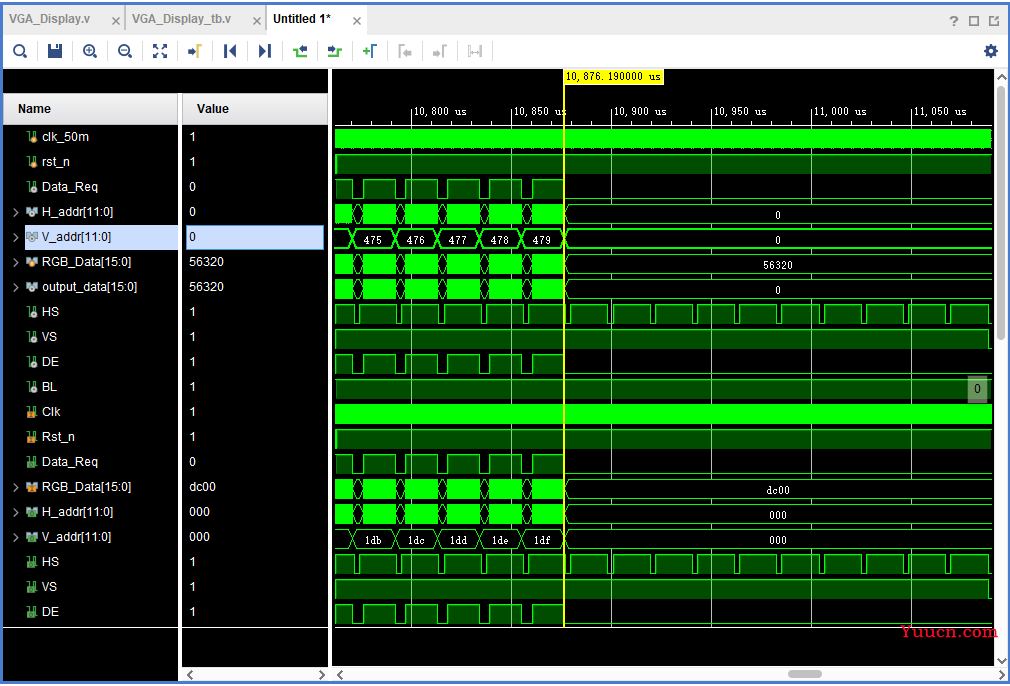Click the waveform horizontal scrollbar thumb
1010x686 pixels.
[805, 674]
